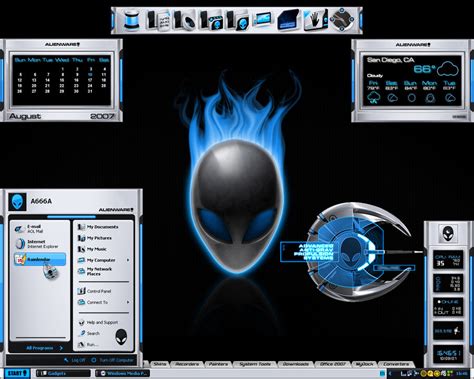Select the Recorders tab on the bottom dock

(x=187, y=364)
